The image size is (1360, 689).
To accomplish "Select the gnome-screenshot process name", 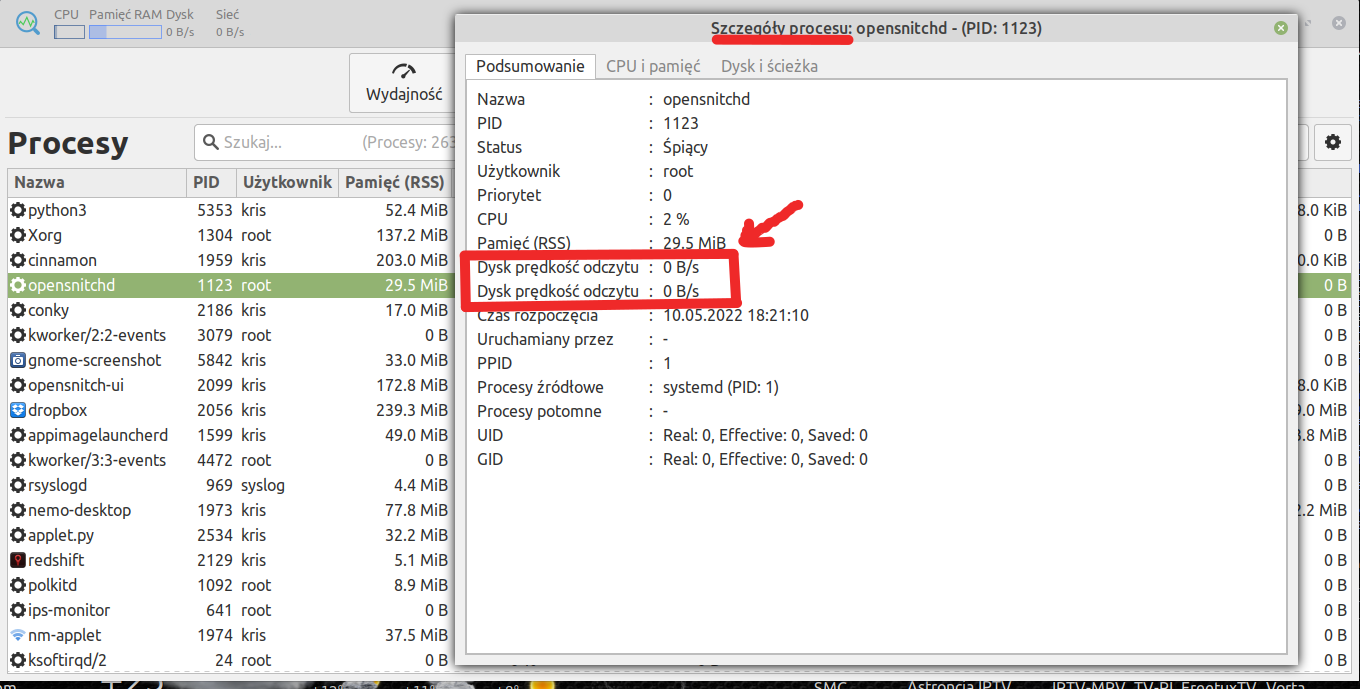I will (95, 360).
